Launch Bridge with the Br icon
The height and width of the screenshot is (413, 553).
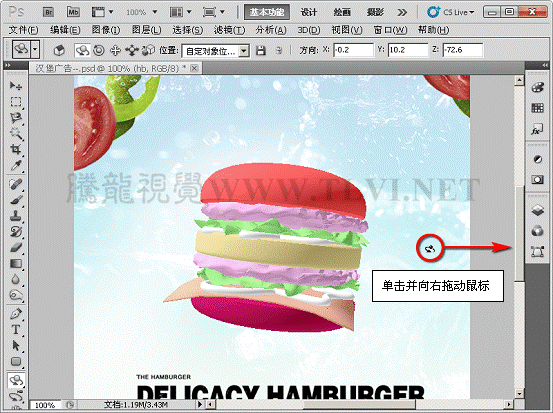point(49,12)
